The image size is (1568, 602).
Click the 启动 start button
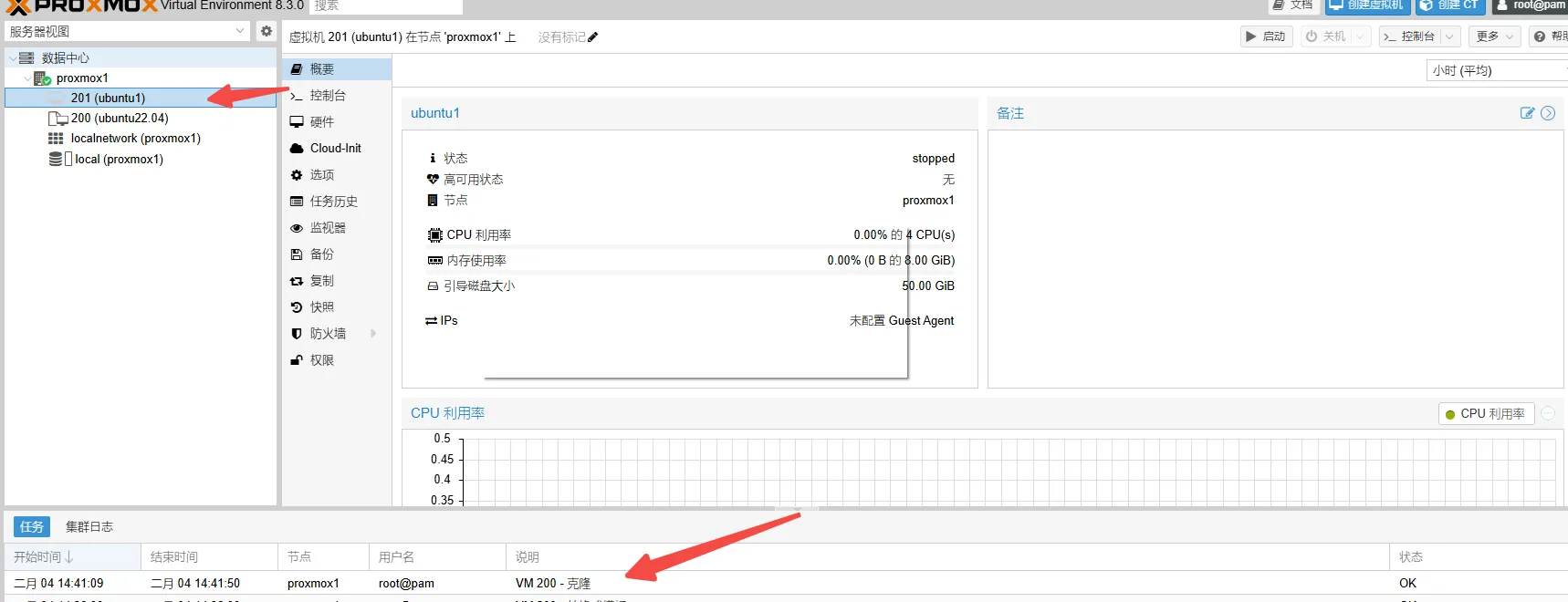[x=1266, y=36]
